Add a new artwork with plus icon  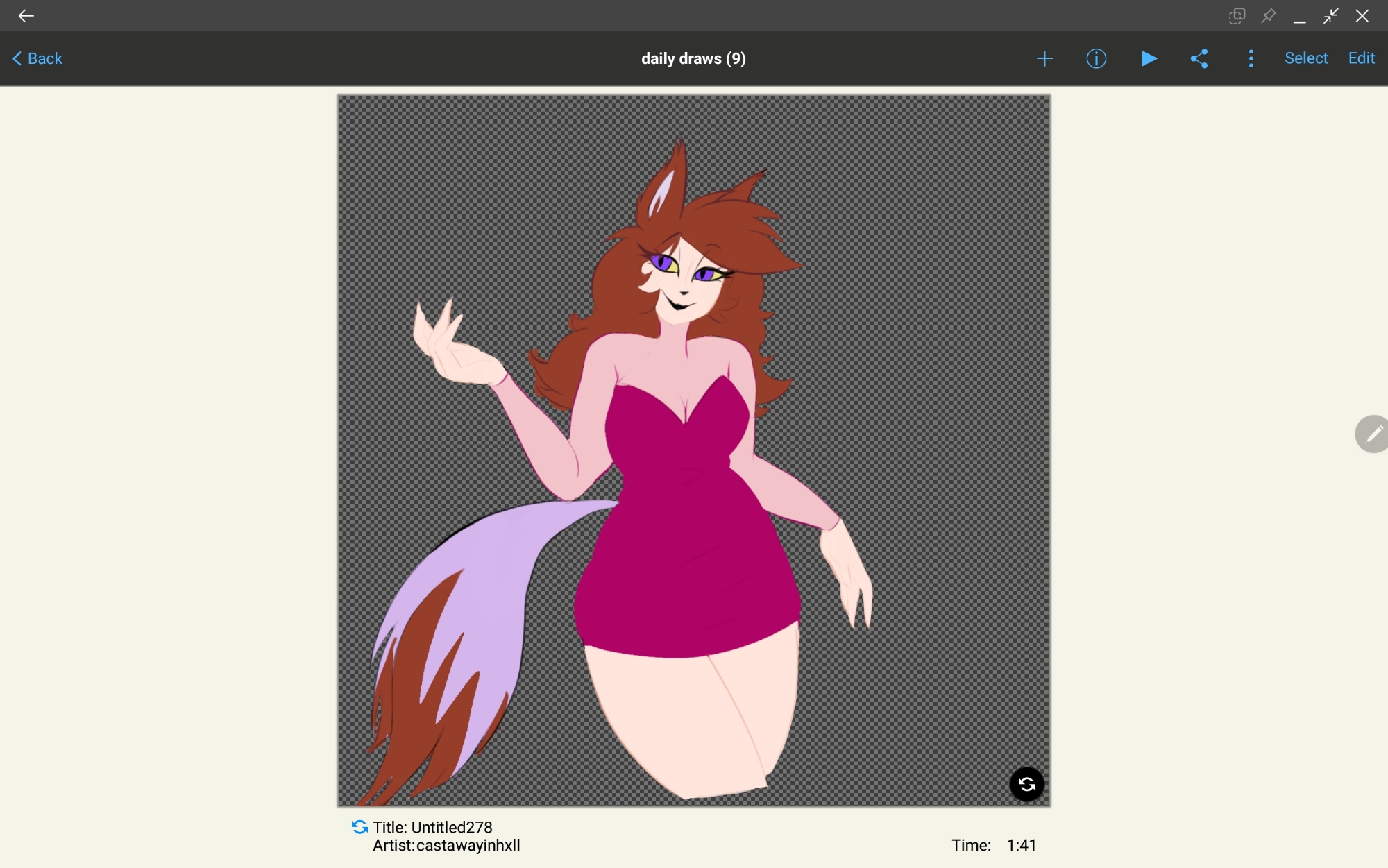[x=1044, y=59]
